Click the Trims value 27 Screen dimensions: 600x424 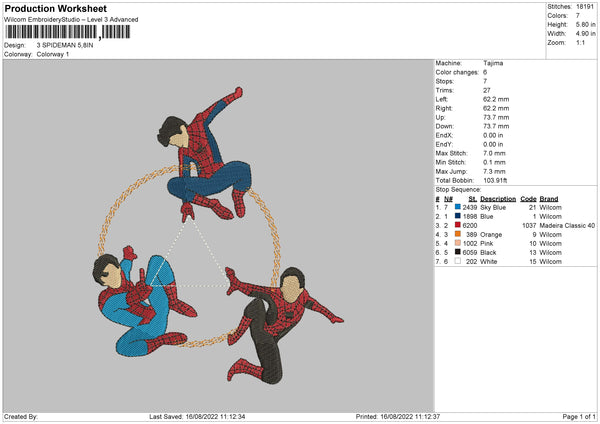pos(486,90)
